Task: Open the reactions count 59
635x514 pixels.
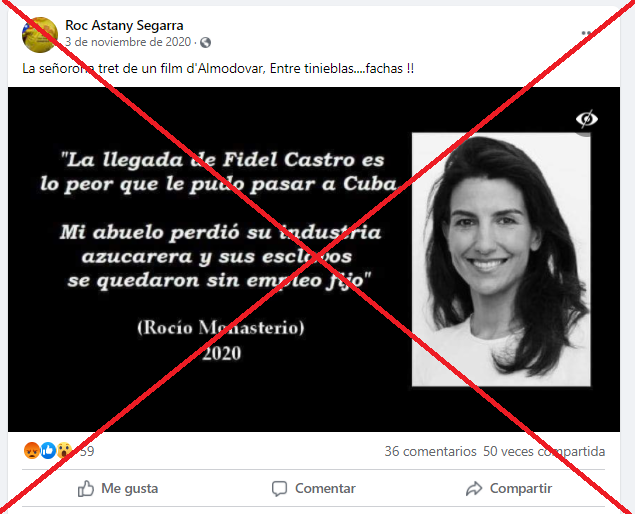Action: (87, 451)
